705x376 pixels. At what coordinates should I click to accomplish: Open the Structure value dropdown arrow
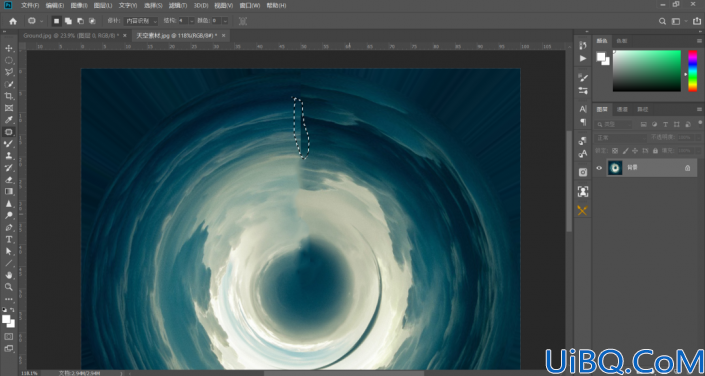[192, 21]
